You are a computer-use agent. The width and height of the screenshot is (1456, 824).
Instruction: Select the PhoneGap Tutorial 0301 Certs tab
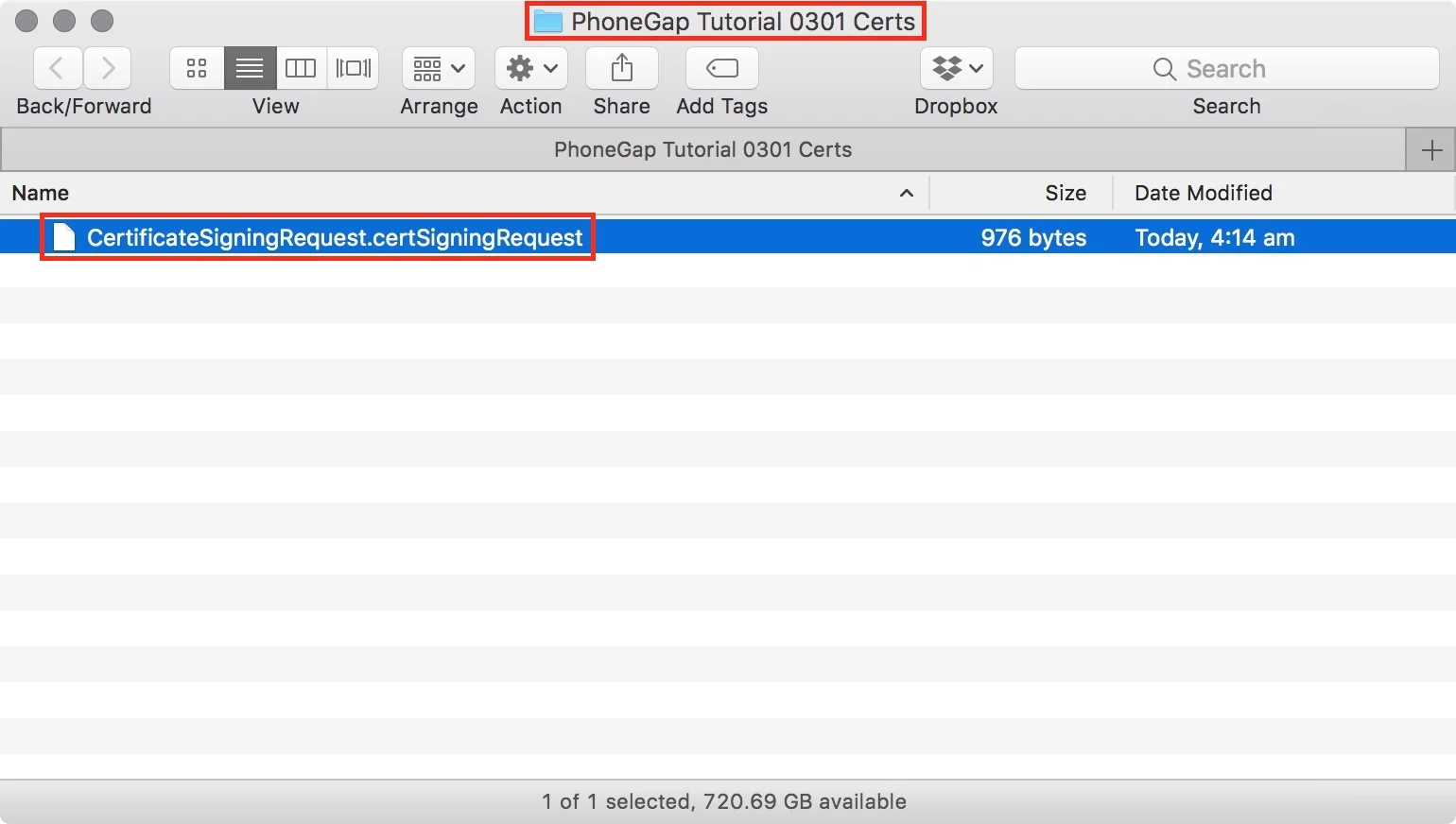(702, 149)
